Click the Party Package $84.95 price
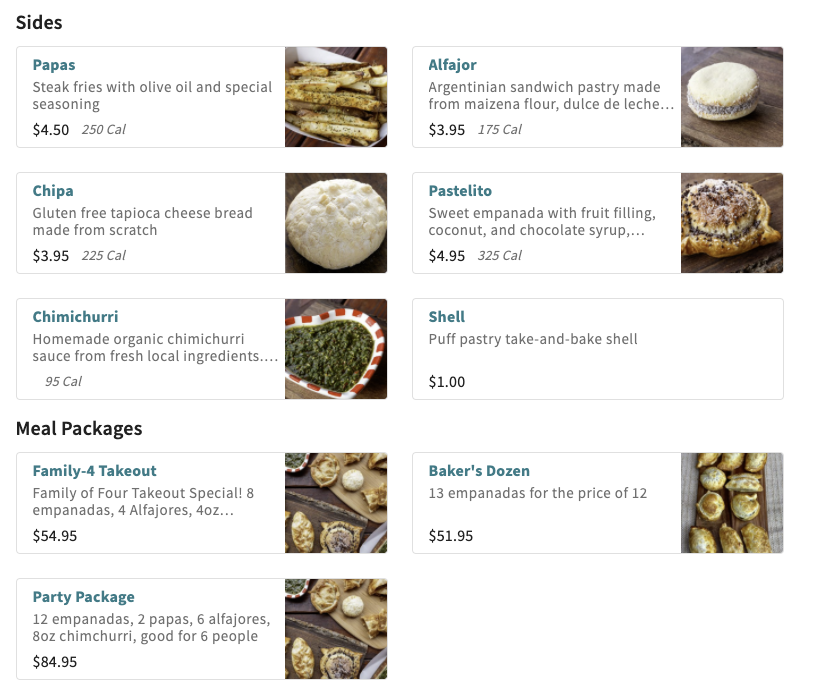 [x=55, y=662]
